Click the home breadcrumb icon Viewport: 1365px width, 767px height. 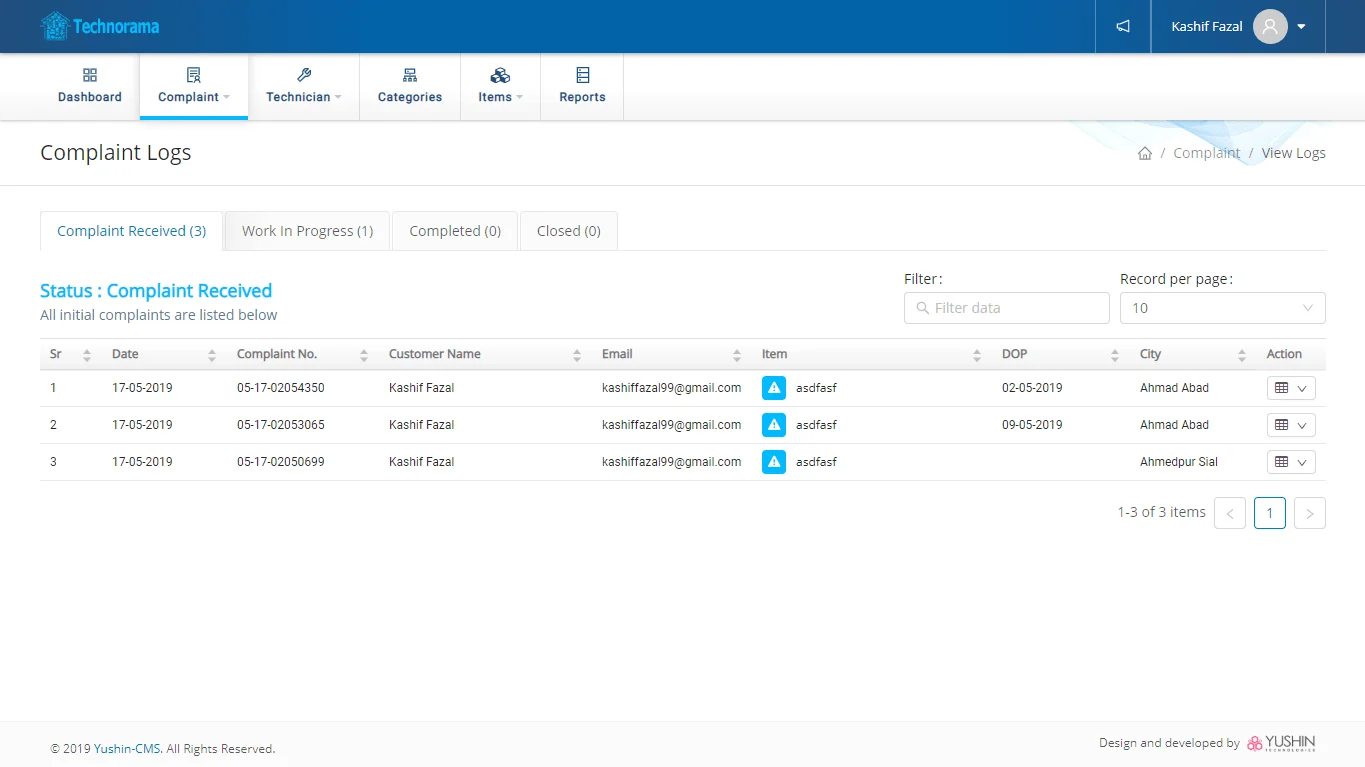pyautogui.click(x=1145, y=153)
